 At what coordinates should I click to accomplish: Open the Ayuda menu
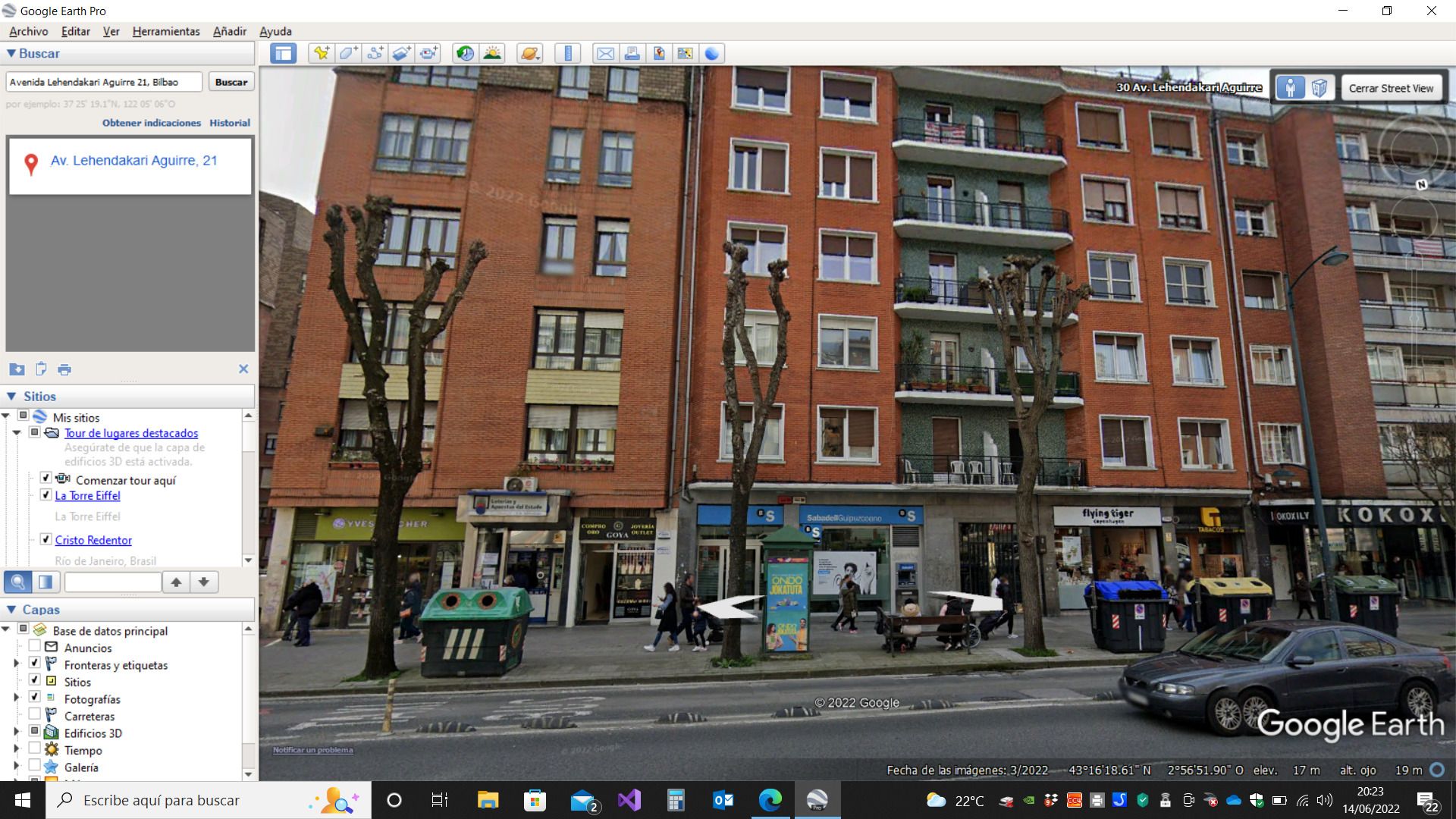point(275,31)
